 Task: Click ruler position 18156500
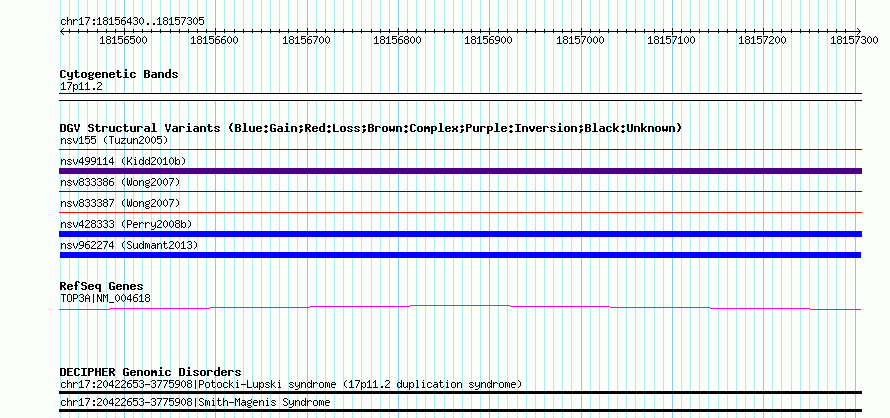point(123,40)
